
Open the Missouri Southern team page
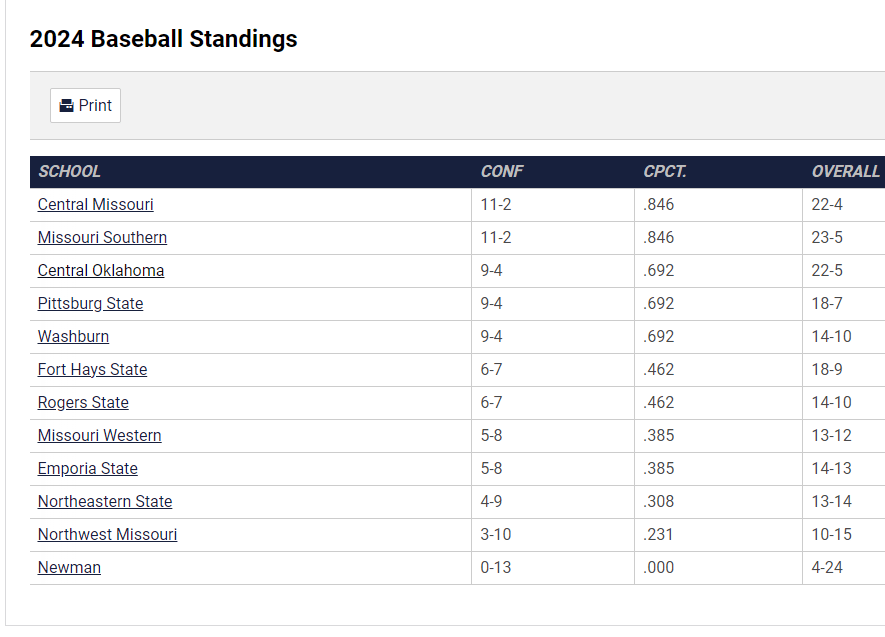point(102,238)
